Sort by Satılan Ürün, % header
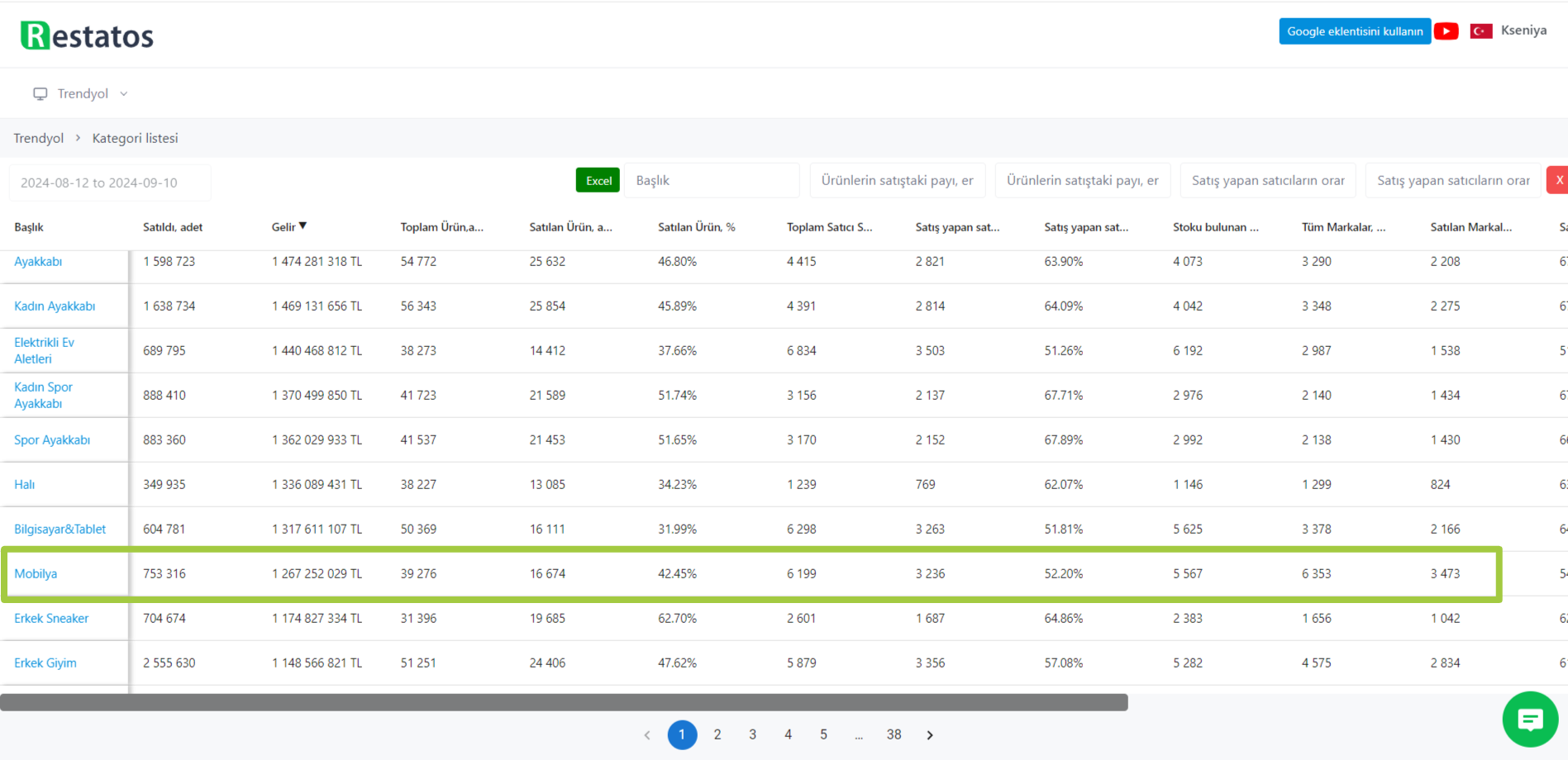This screenshot has height=760, width=1568. click(697, 227)
